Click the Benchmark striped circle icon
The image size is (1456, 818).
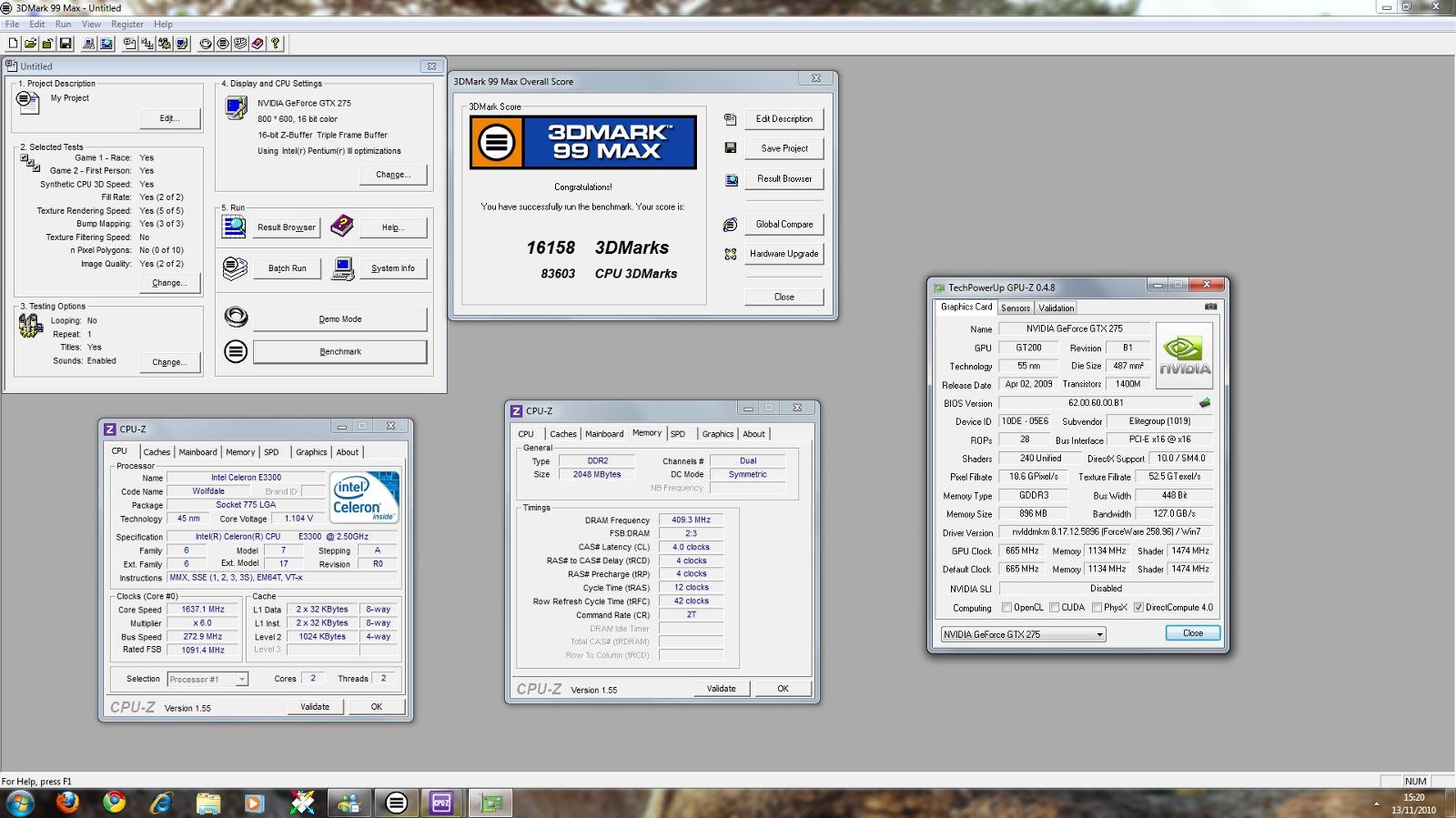[x=236, y=351]
